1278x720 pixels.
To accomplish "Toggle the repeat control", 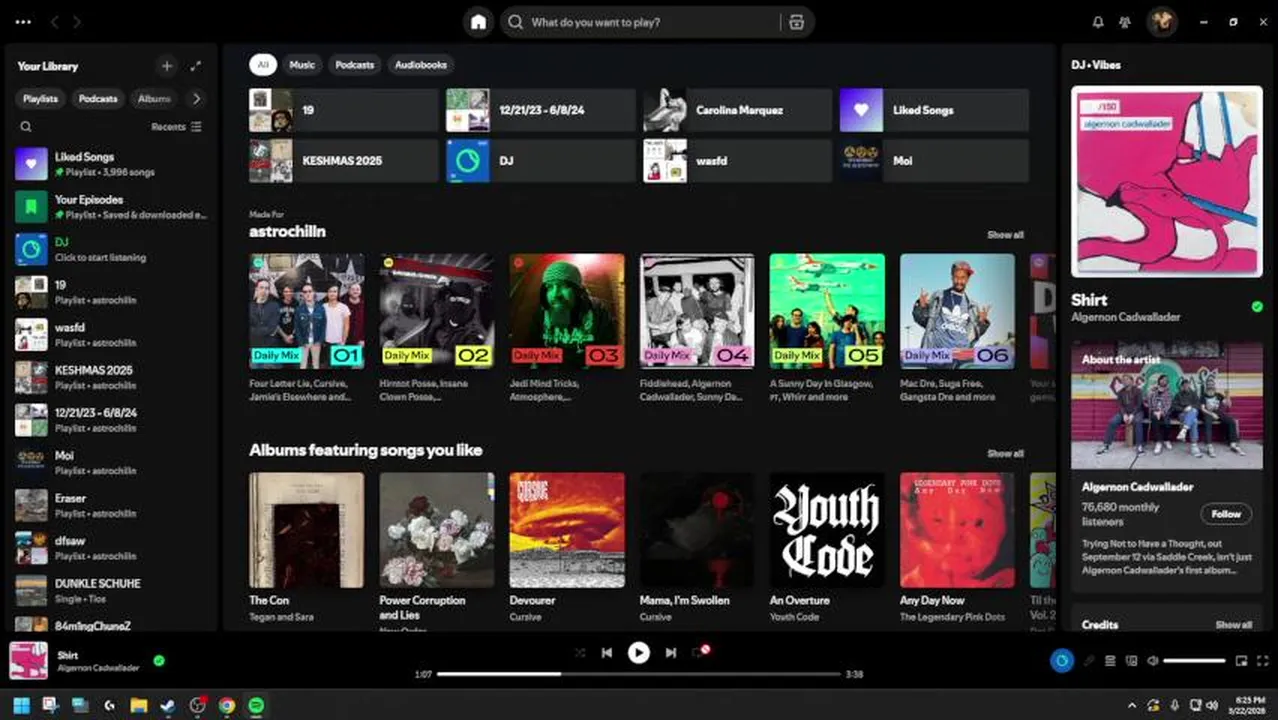I will point(700,652).
